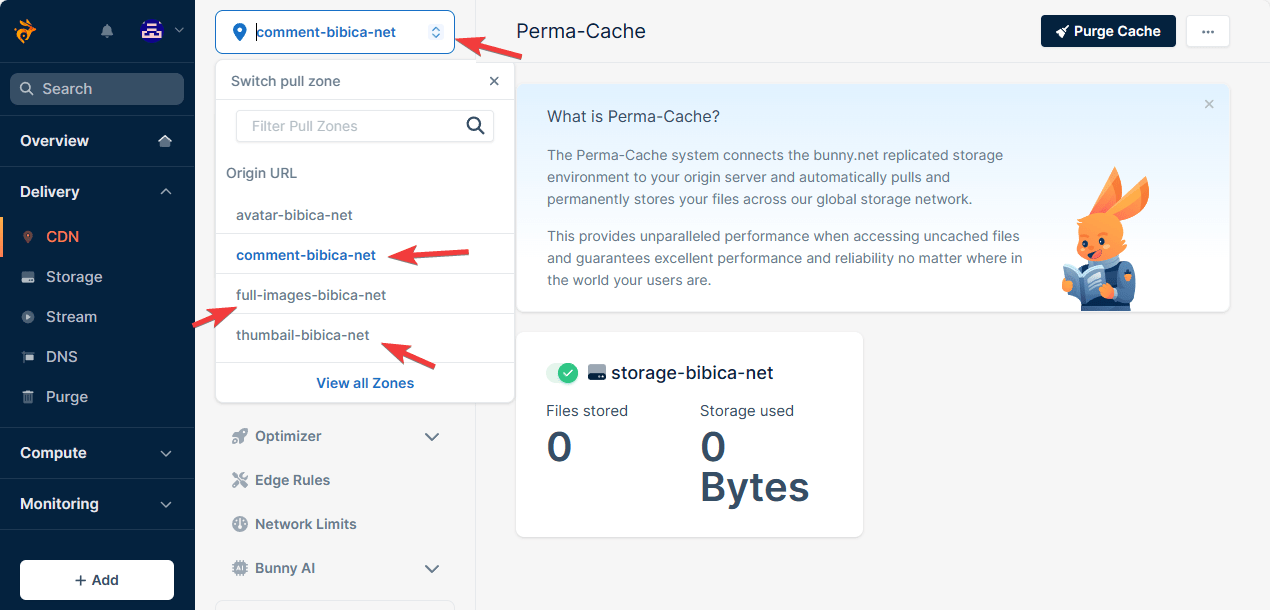Image resolution: width=1270 pixels, height=610 pixels.
Task: Click the storage-bibica-net drive icon
Action: (x=597, y=373)
